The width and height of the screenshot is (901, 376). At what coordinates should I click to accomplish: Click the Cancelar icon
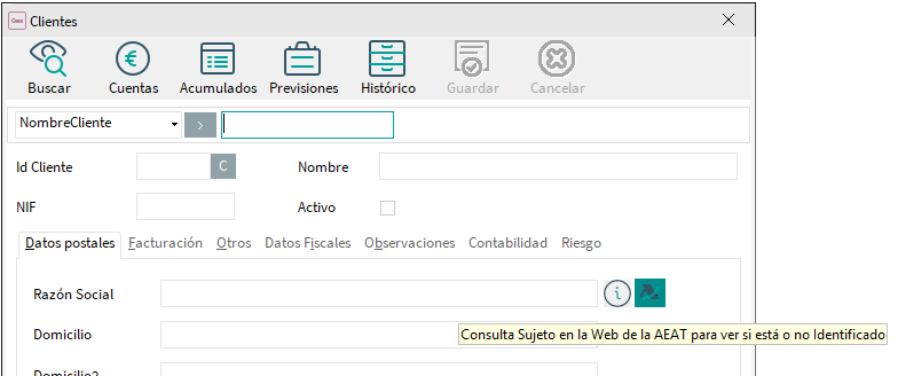[x=557, y=67]
